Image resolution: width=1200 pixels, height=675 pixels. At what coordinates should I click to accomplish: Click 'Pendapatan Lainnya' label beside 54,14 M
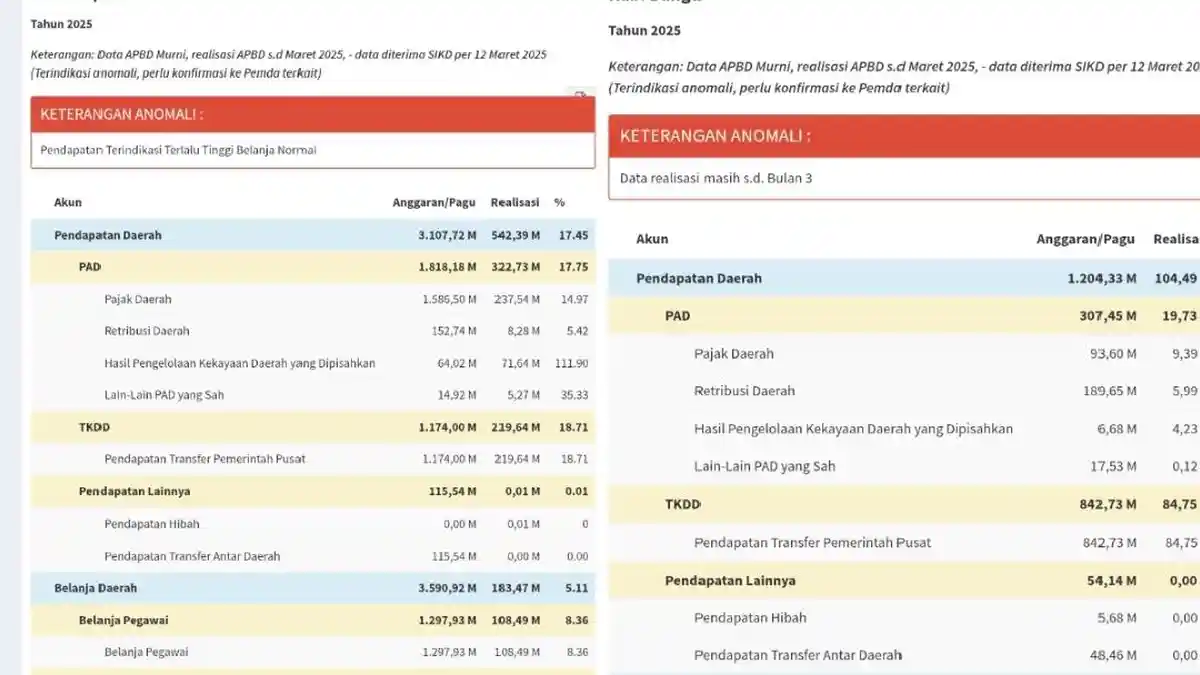click(x=730, y=580)
